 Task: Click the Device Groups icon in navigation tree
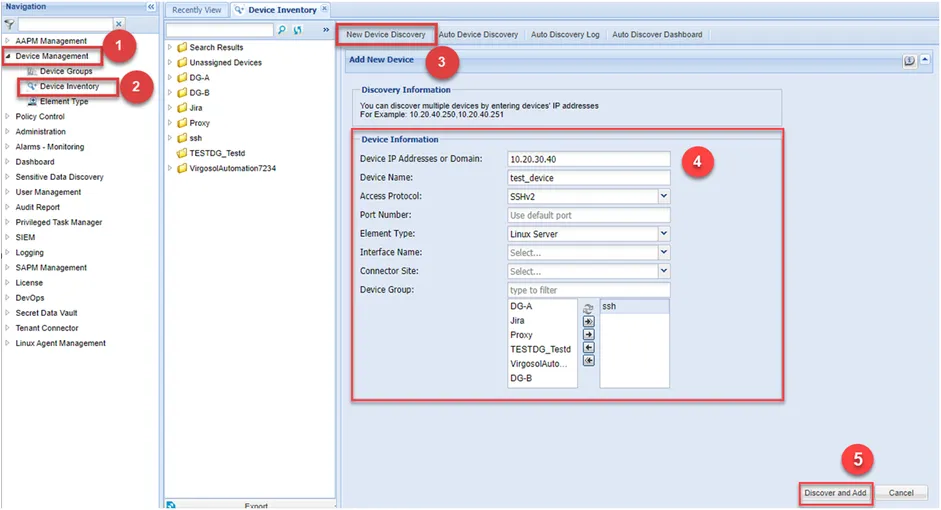(x=32, y=71)
